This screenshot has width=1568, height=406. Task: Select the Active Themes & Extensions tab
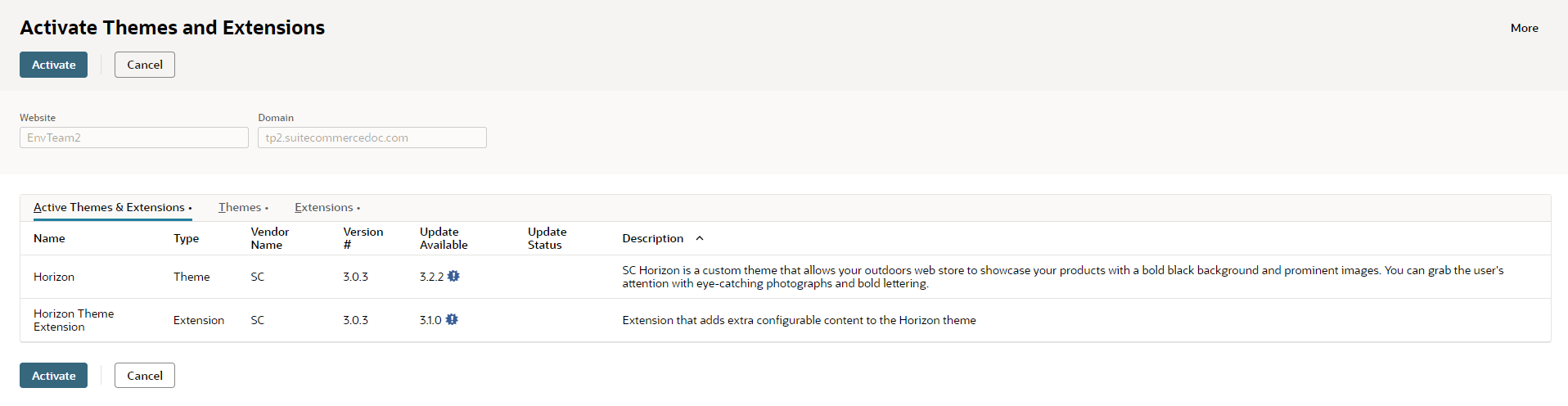pyautogui.click(x=109, y=208)
